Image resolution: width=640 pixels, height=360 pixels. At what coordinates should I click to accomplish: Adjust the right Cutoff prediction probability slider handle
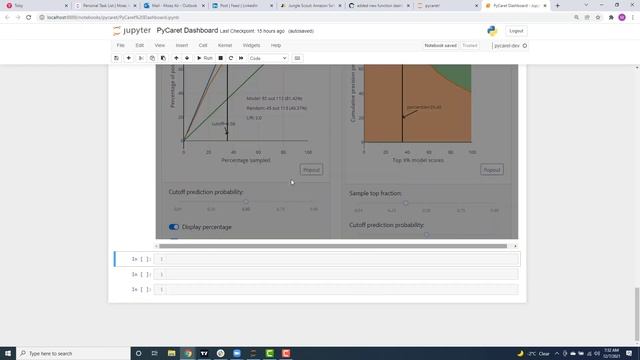(427, 235)
